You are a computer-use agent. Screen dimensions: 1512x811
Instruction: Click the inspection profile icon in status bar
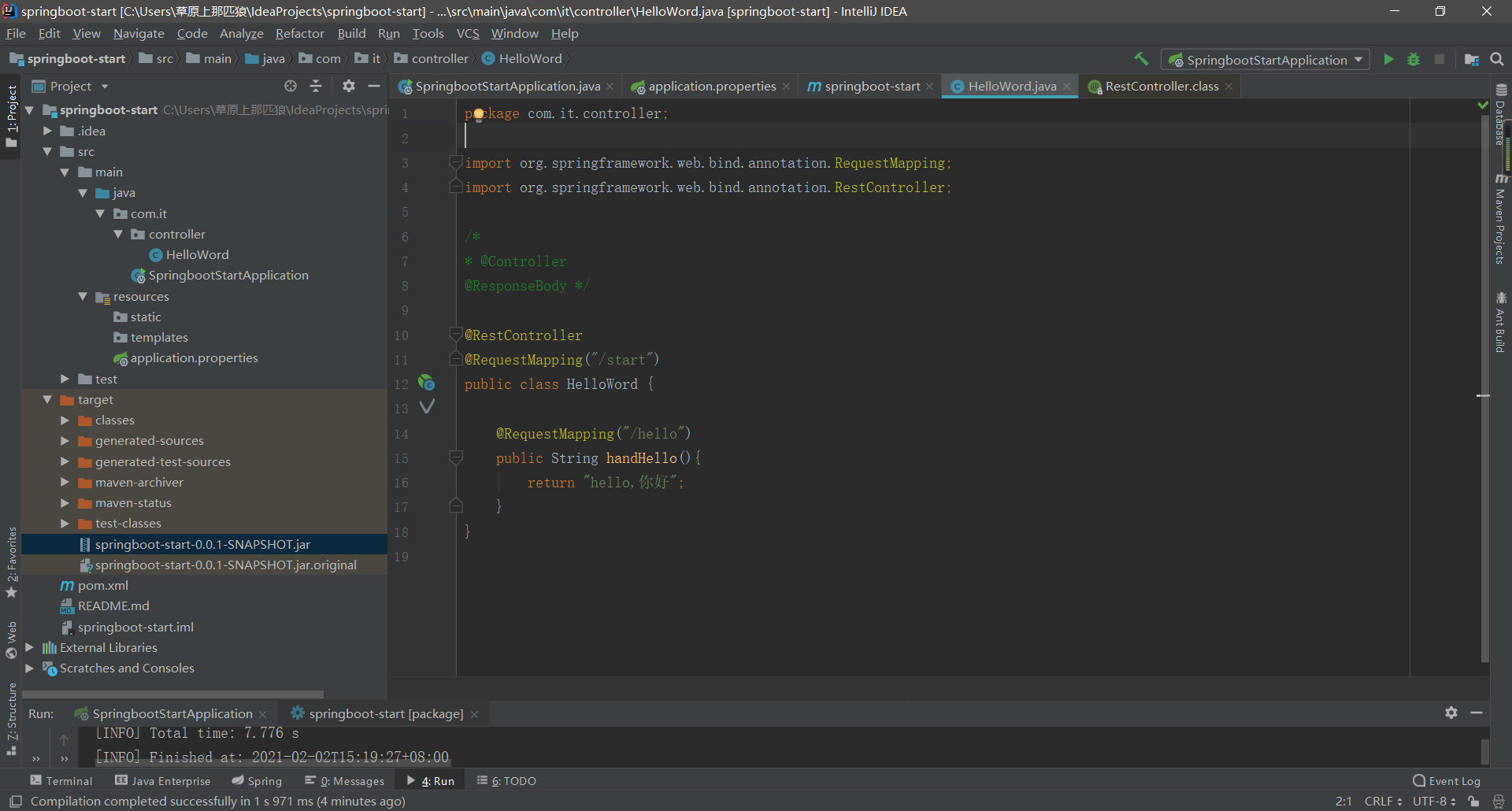(x=1499, y=802)
